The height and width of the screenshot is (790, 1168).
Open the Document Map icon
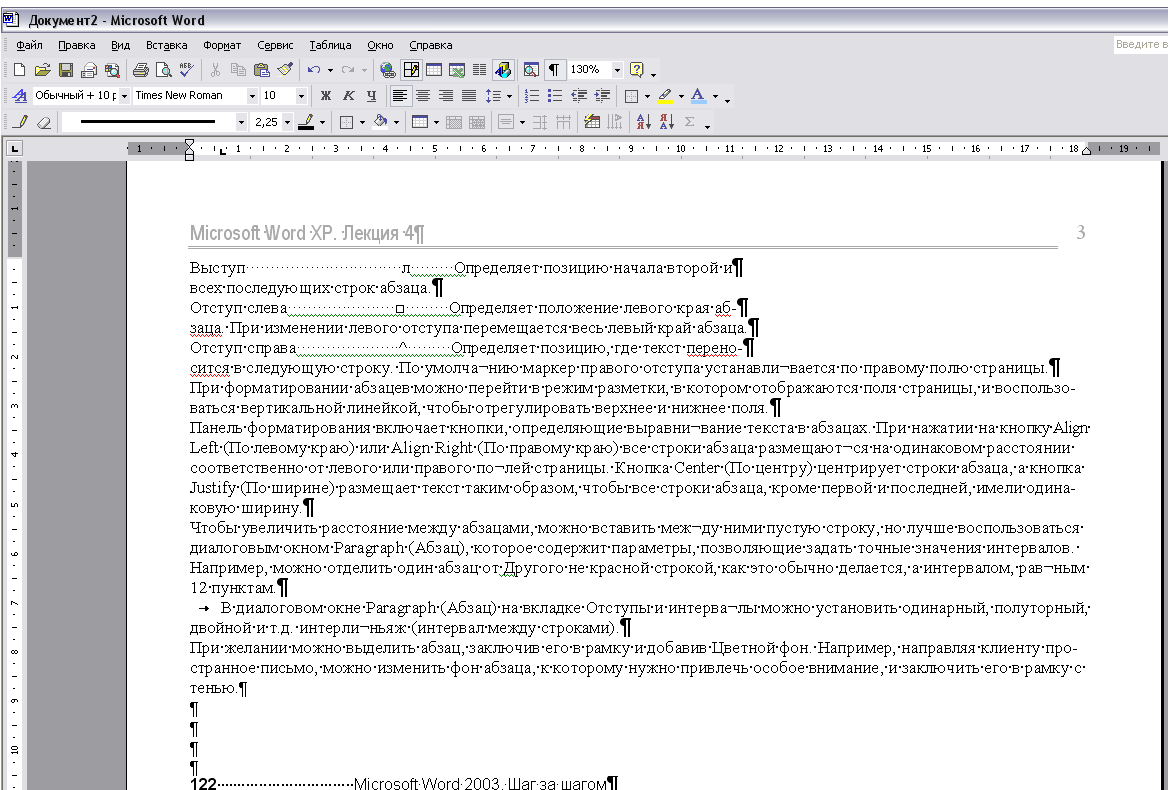point(530,70)
